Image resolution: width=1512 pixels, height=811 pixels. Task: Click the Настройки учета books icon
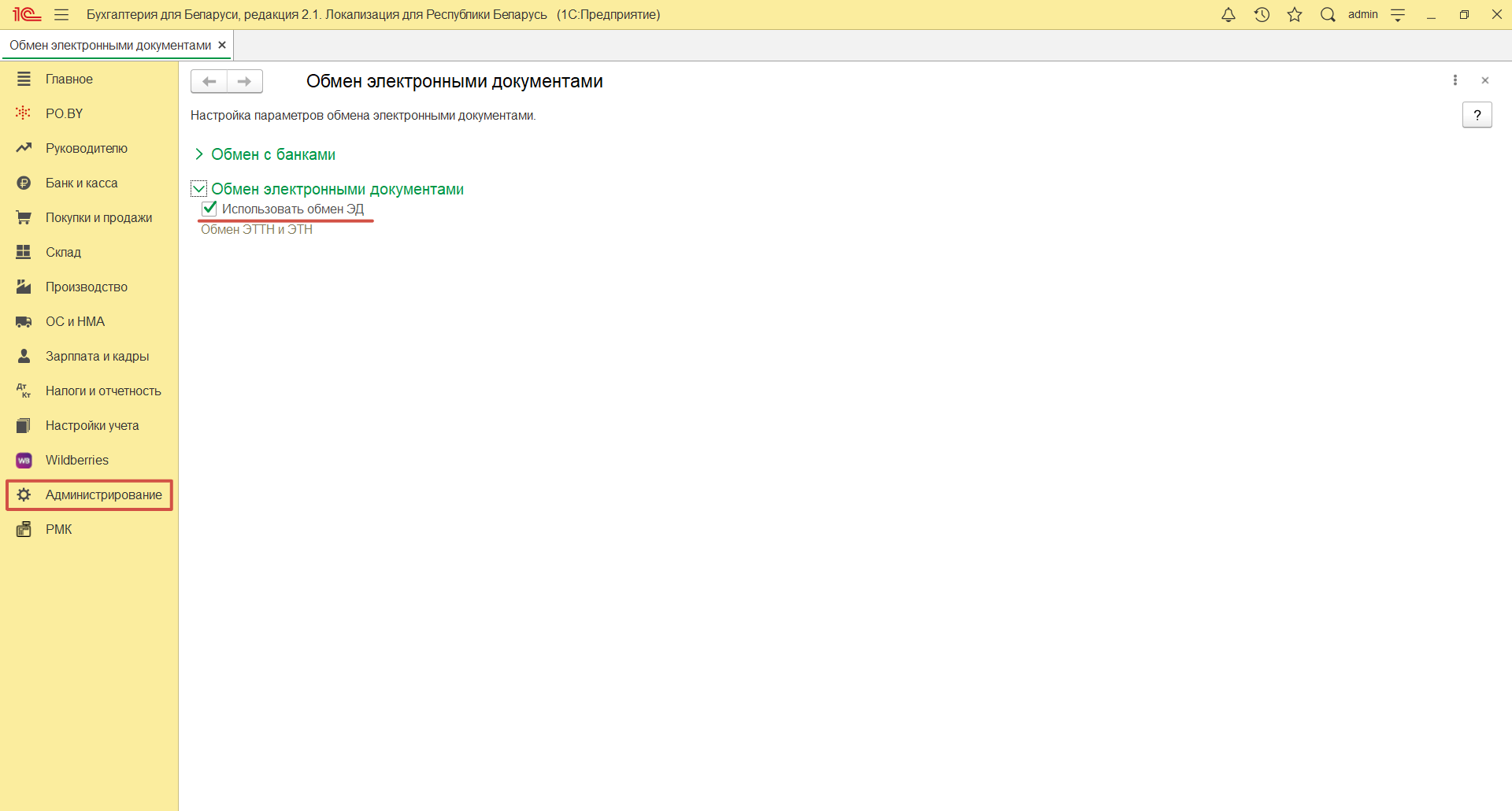24,425
